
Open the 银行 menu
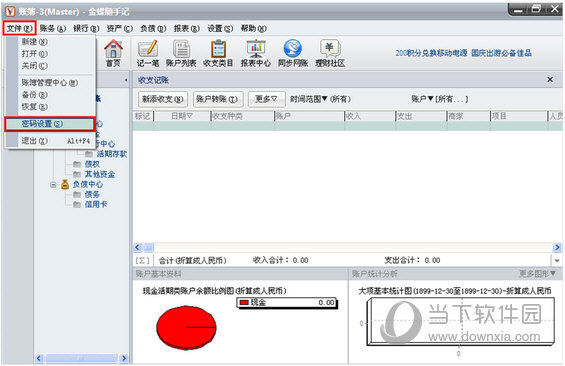[86, 28]
